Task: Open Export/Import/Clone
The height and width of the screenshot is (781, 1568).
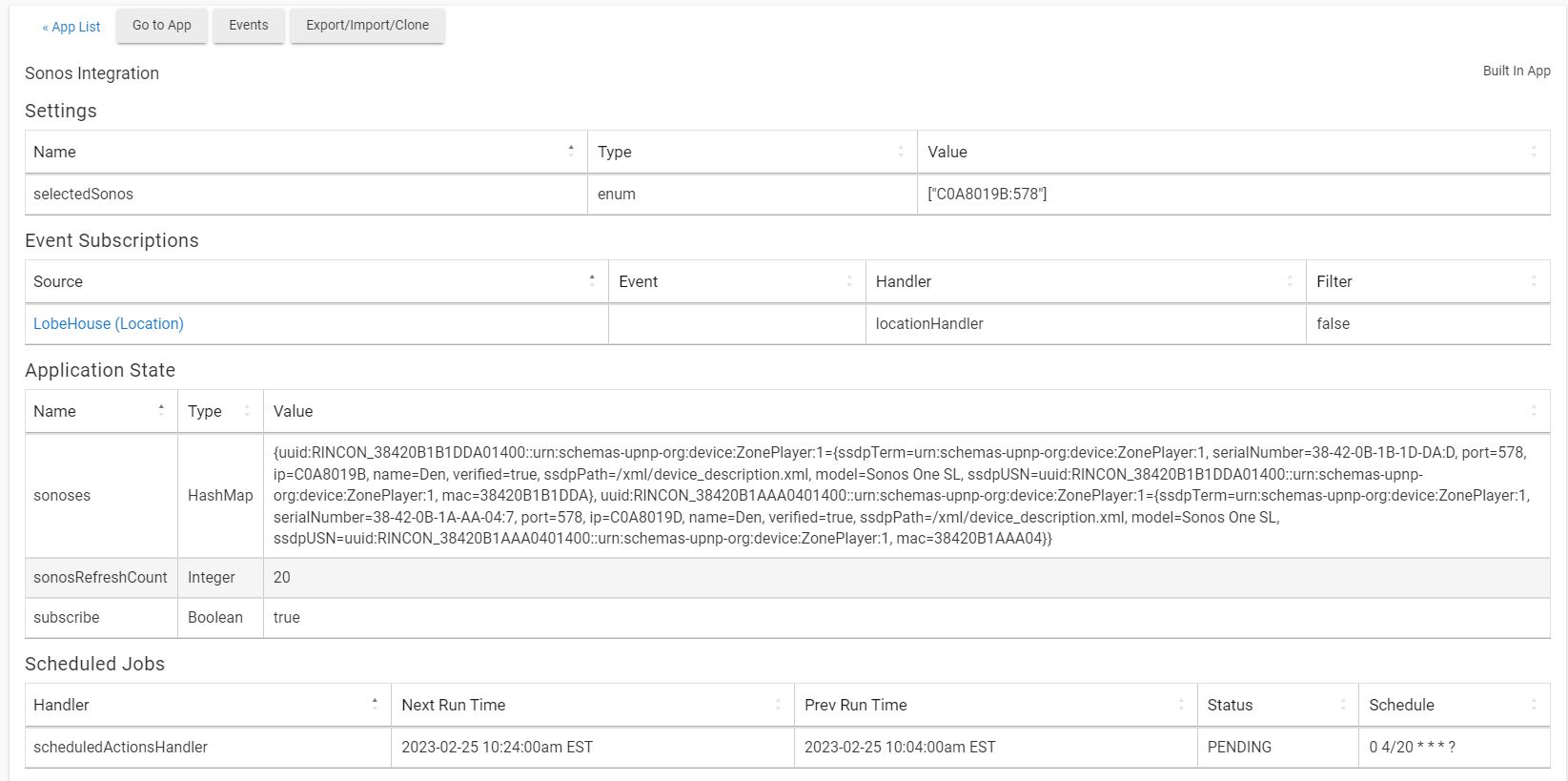Action: 367,26
